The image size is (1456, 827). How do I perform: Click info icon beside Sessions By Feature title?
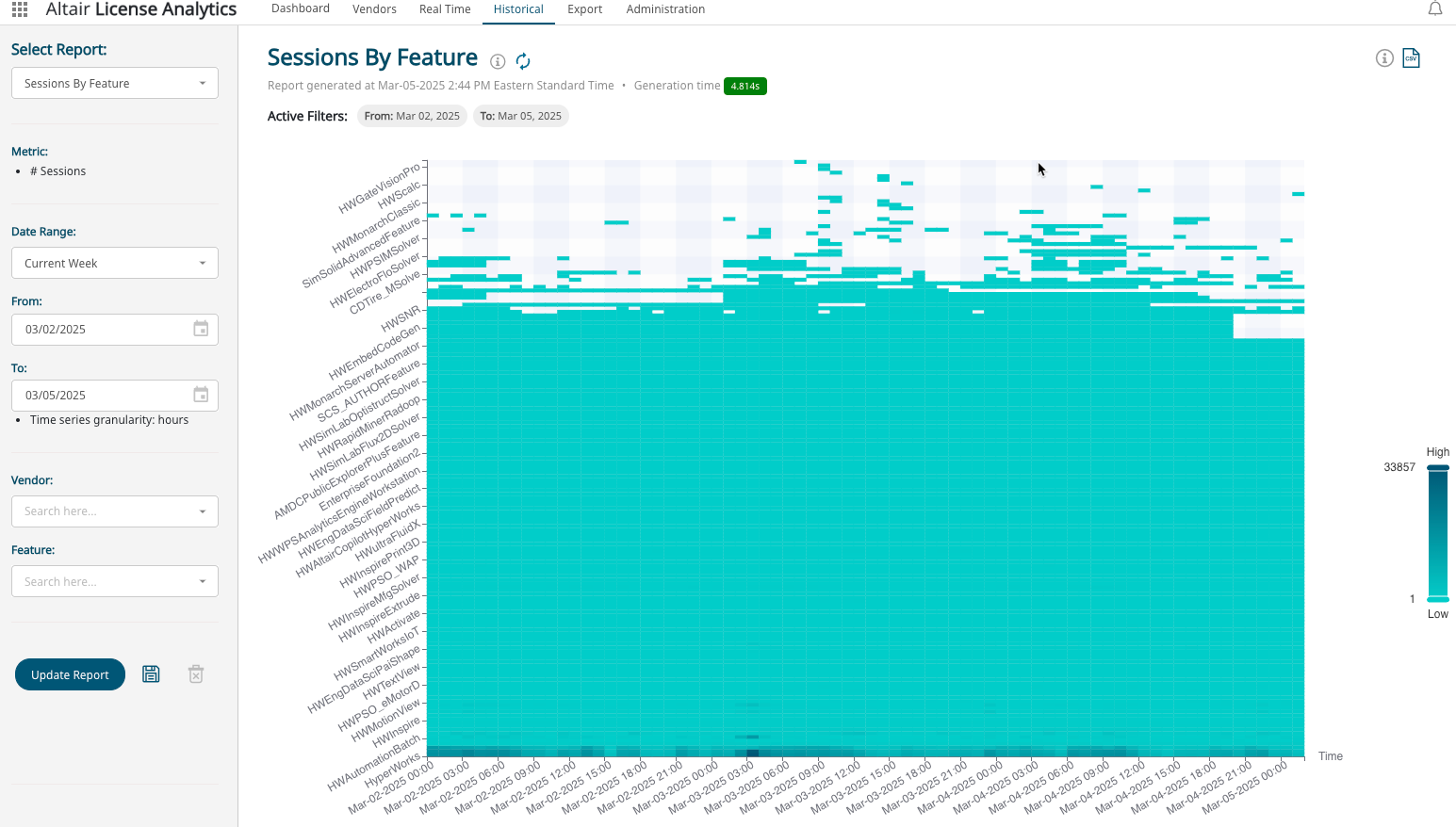pos(498,61)
